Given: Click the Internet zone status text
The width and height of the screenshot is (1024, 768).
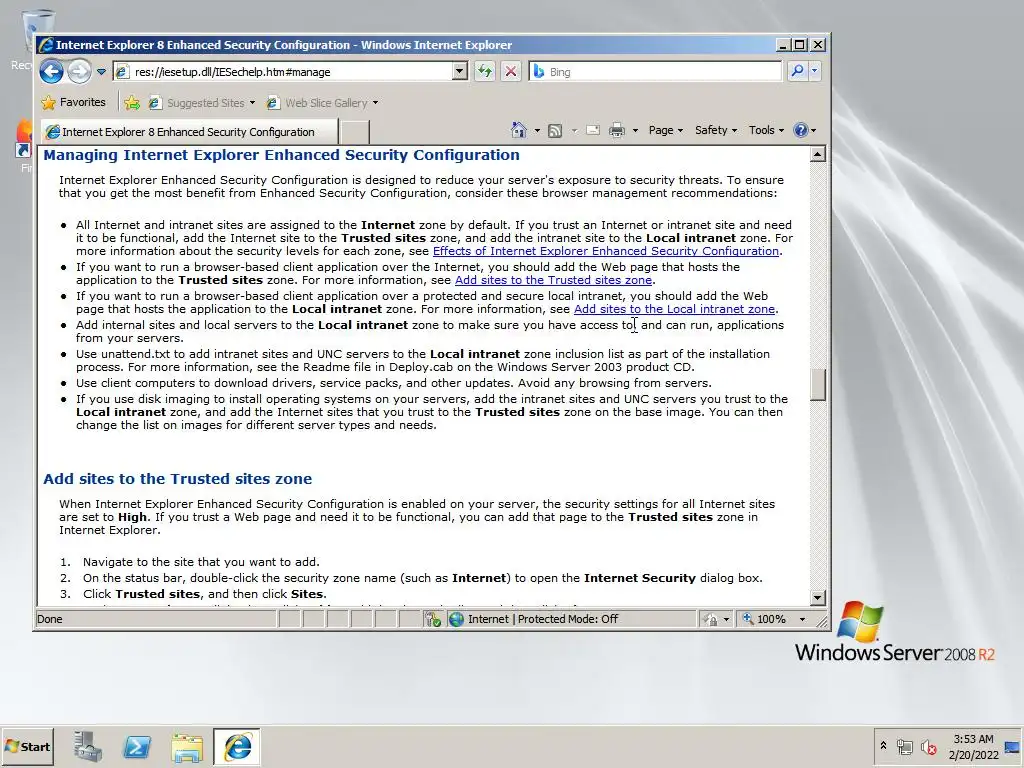Looking at the screenshot, I should click(x=543, y=619).
